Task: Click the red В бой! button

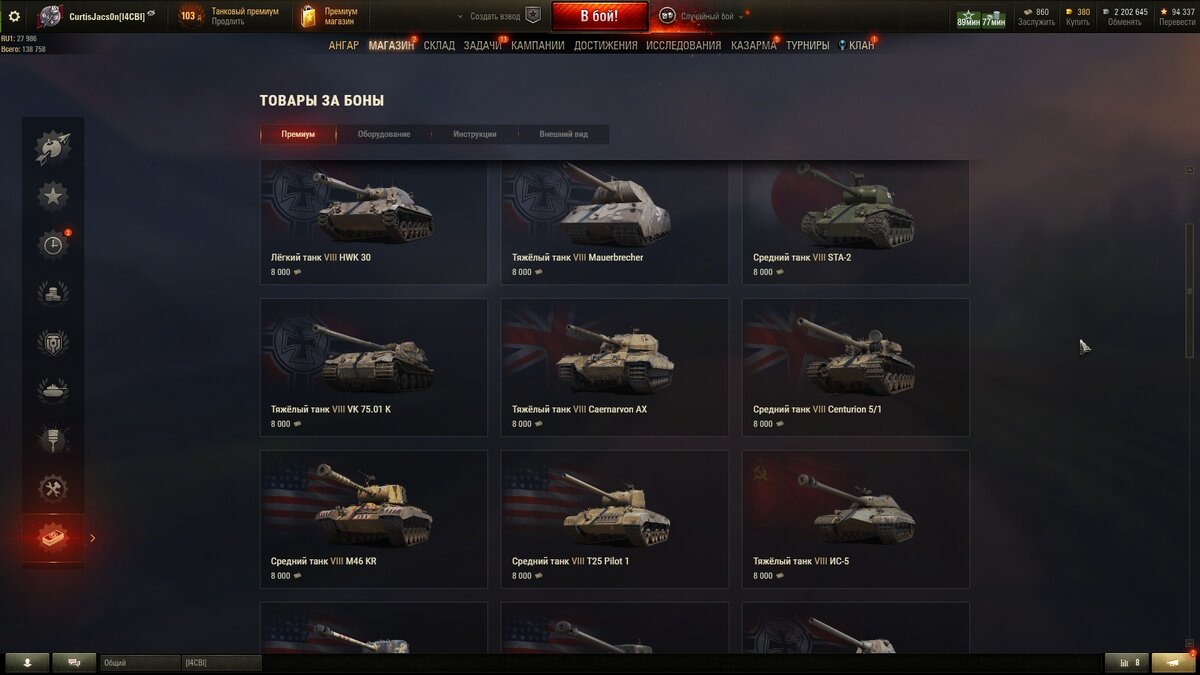Action: click(x=600, y=16)
